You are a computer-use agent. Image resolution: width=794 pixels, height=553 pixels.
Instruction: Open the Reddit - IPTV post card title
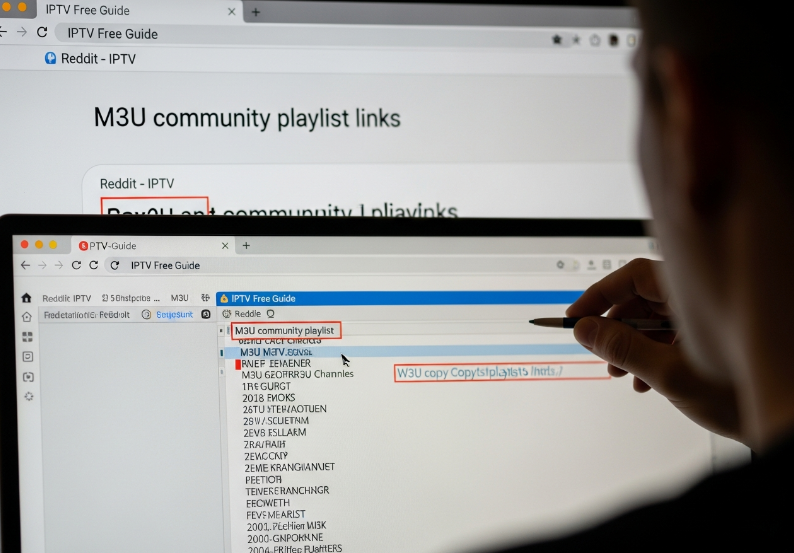click(137, 183)
